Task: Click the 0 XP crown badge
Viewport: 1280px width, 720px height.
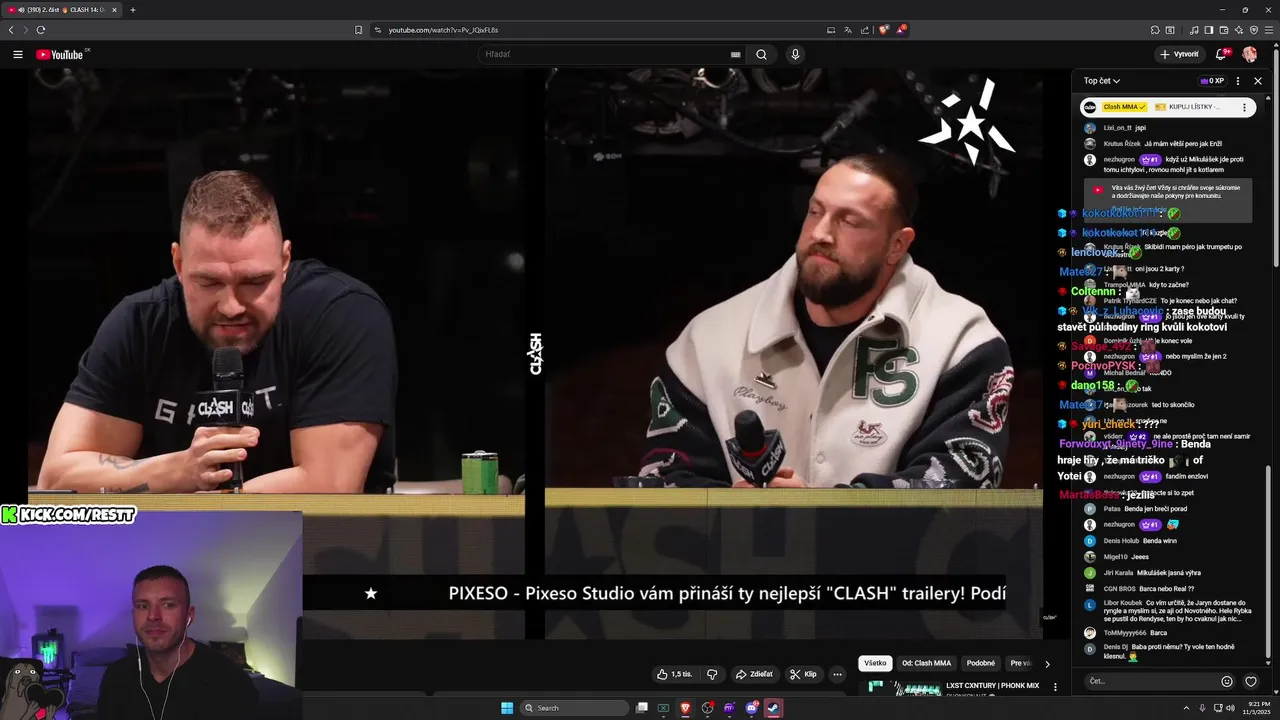Action: 1212,81
